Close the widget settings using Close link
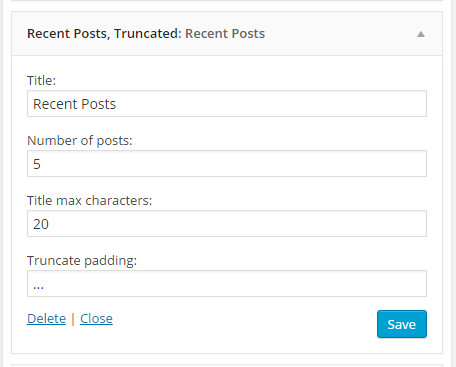Image resolution: width=456 pixels, height=367 pixels. coord(96,319)
